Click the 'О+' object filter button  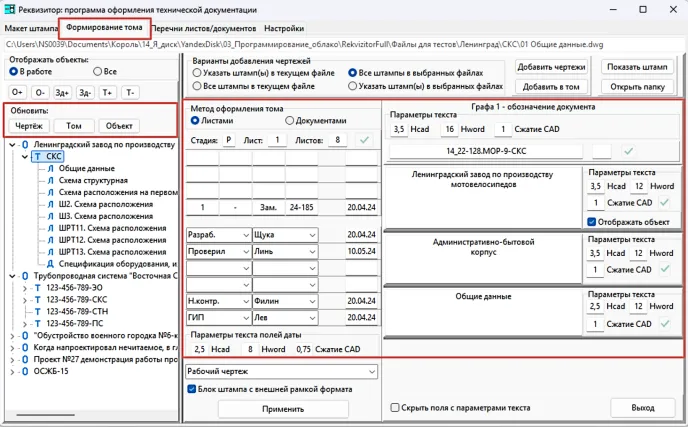pyautogui.click(x=18, y=92)
